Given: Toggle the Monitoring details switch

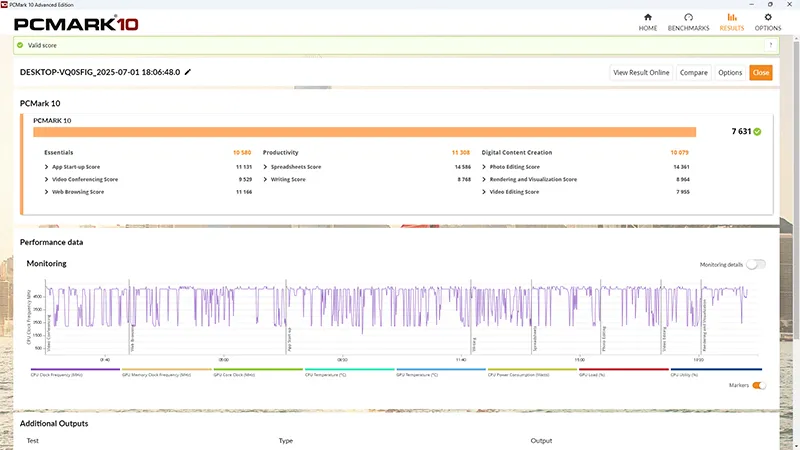Looking at the screenshot, I should [756, 264].
